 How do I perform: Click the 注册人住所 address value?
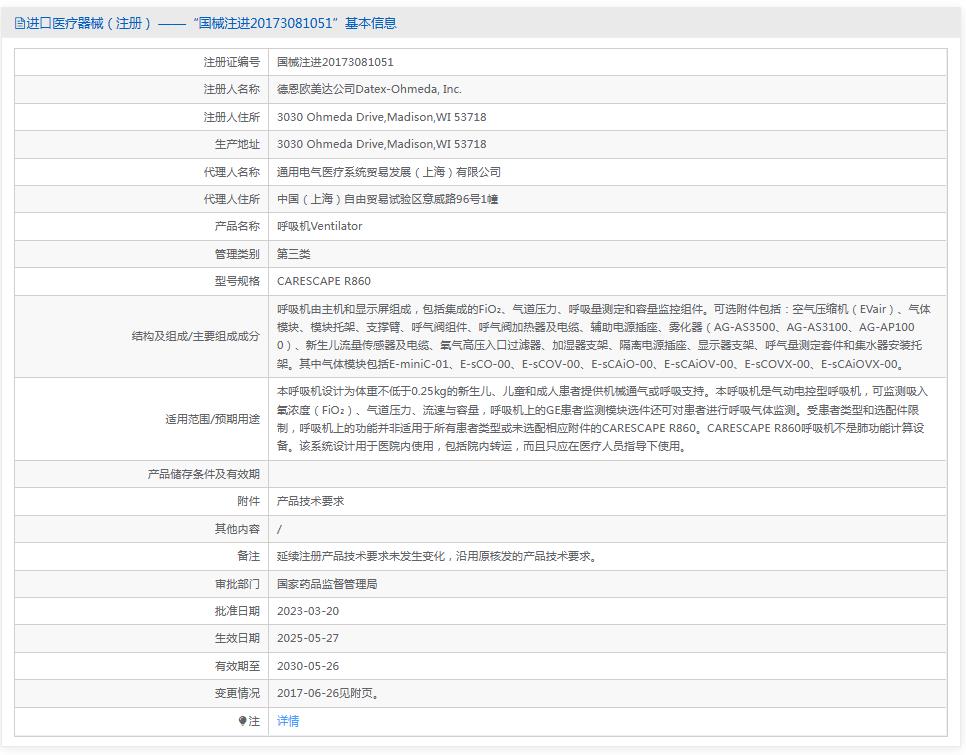[381, 117]
